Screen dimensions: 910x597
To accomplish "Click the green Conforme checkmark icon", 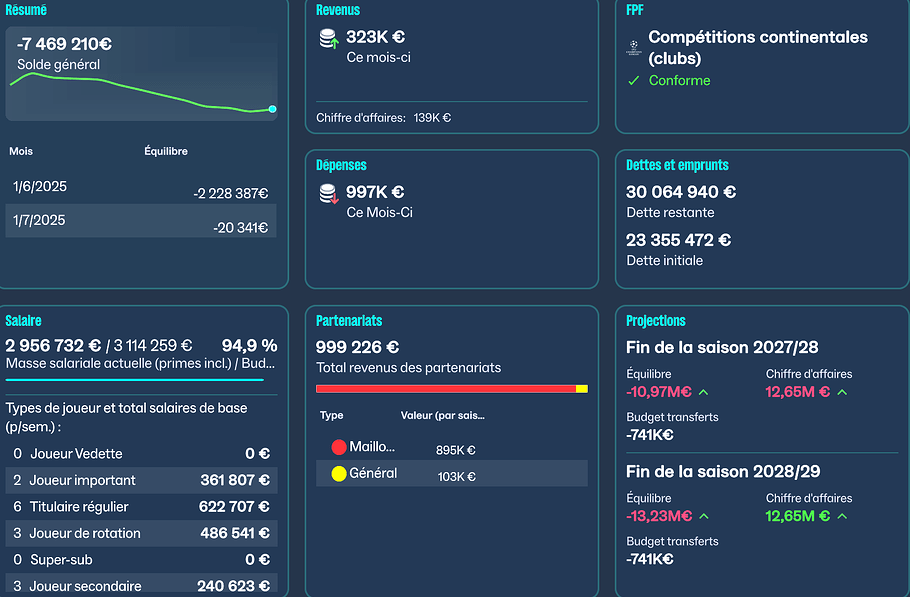I will point(633,81).
